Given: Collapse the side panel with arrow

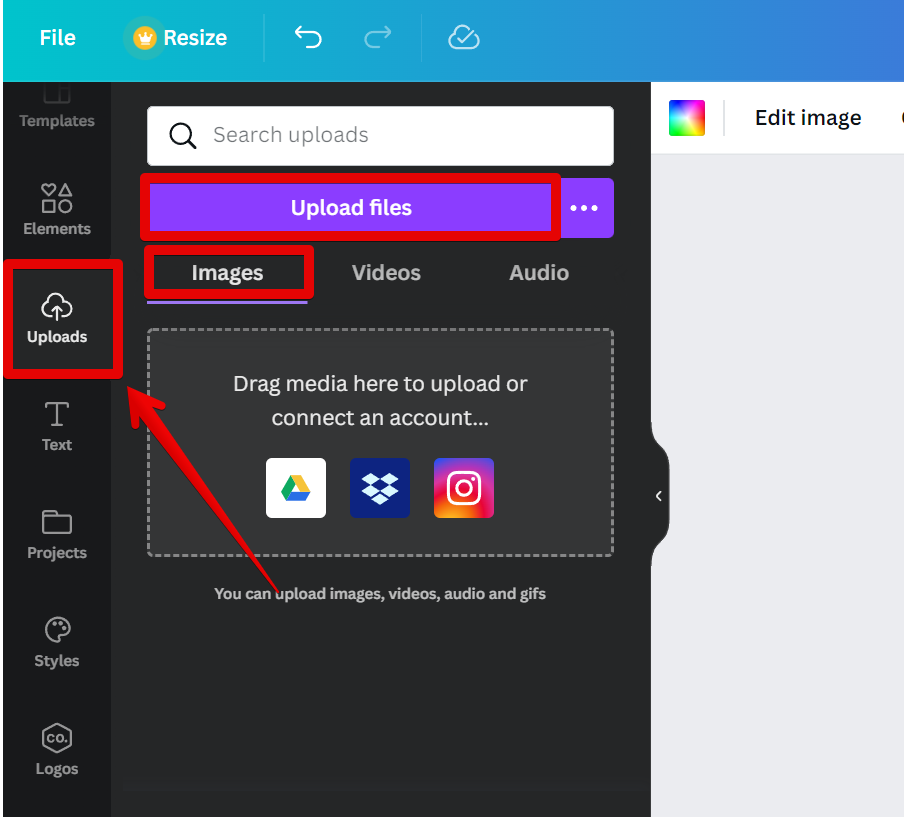Looking at the screenshot, I should [x=658, y=496].
